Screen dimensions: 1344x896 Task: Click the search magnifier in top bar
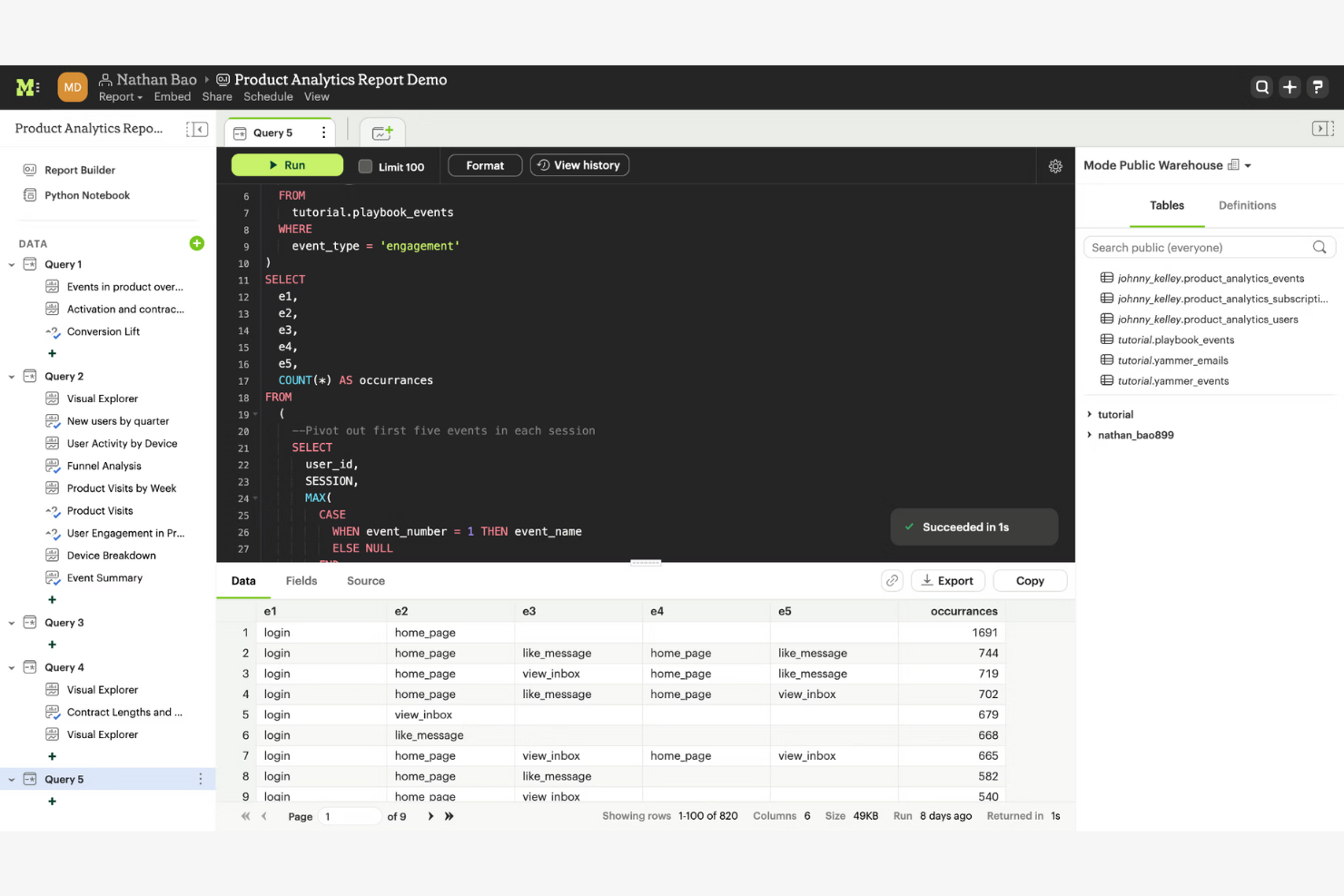coord(1261,87)
